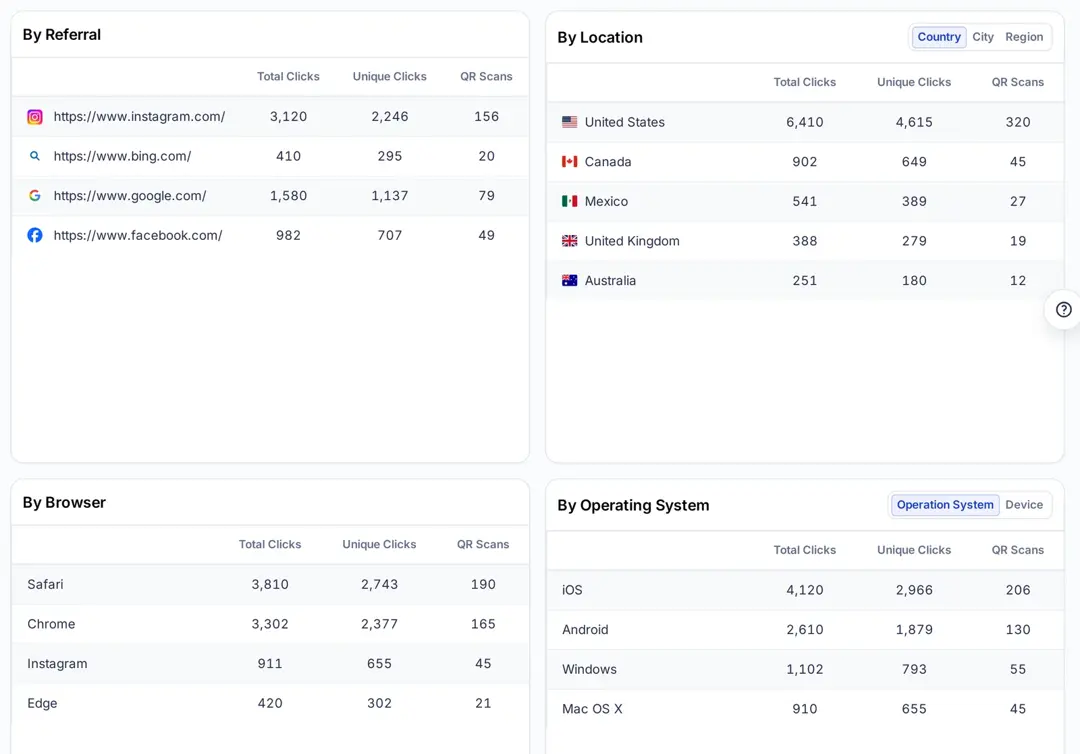Select the Safari browser row label

45,585
